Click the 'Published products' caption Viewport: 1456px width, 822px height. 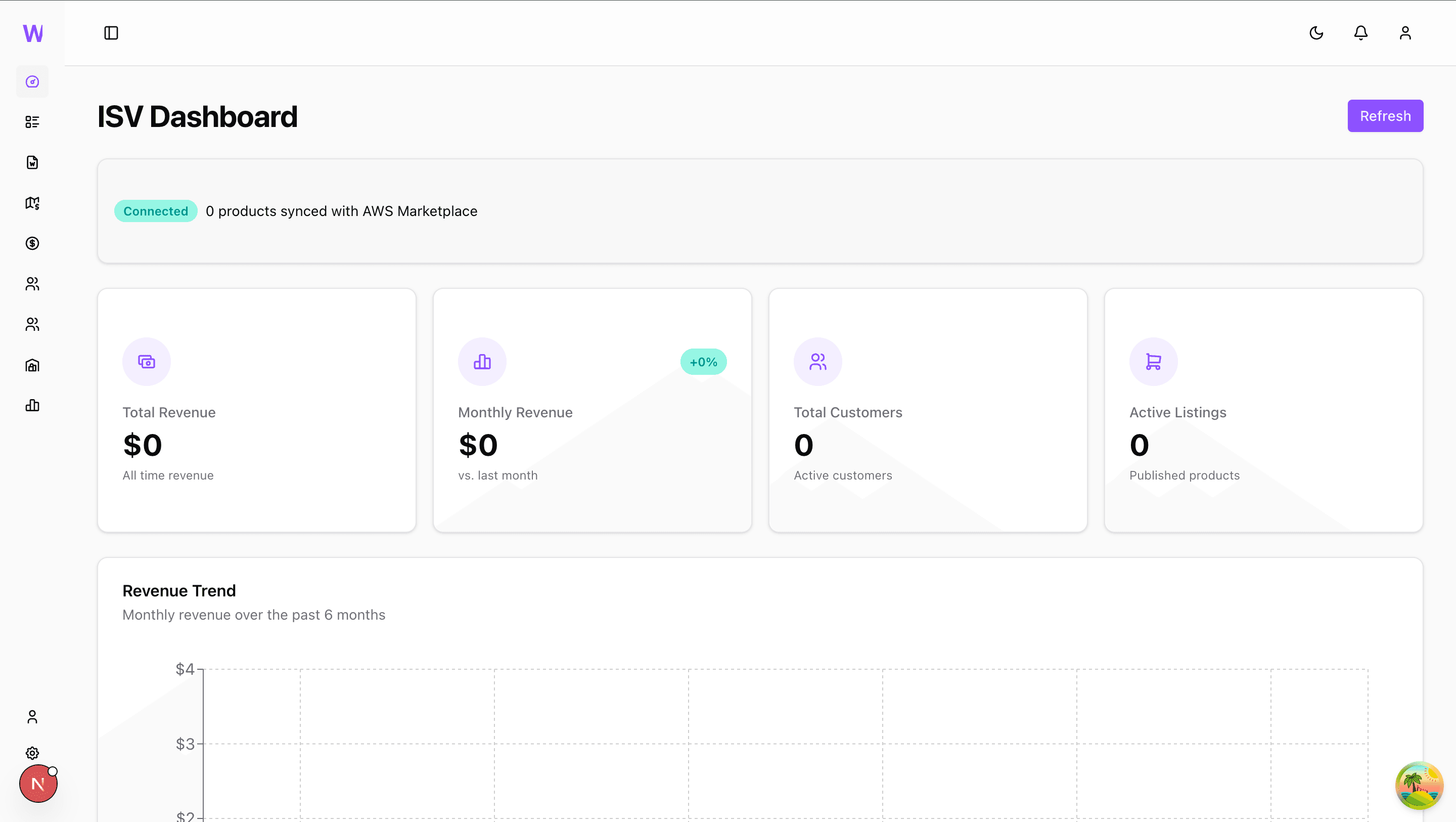point(1185,475)
